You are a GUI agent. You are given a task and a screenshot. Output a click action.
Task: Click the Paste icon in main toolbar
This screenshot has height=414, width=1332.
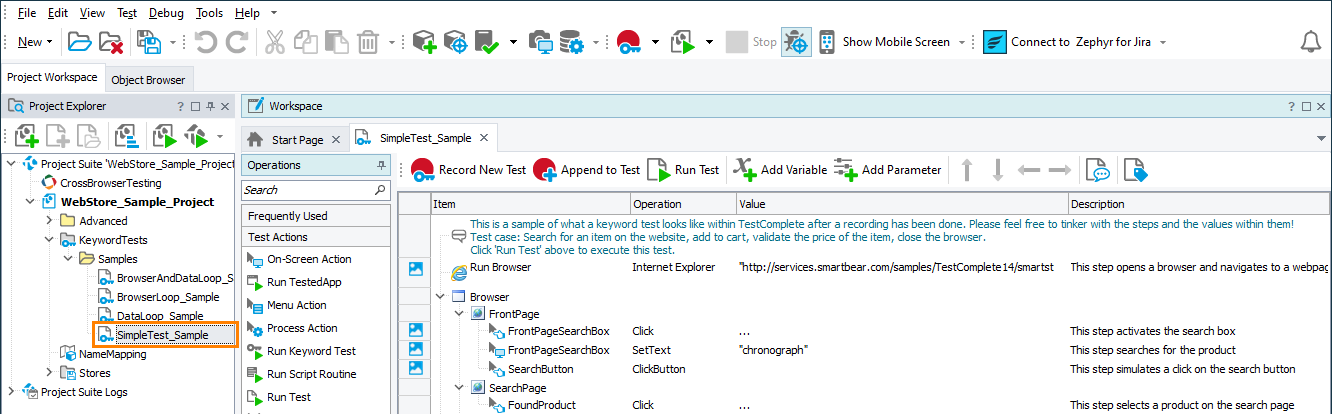(x=336, y=42)
